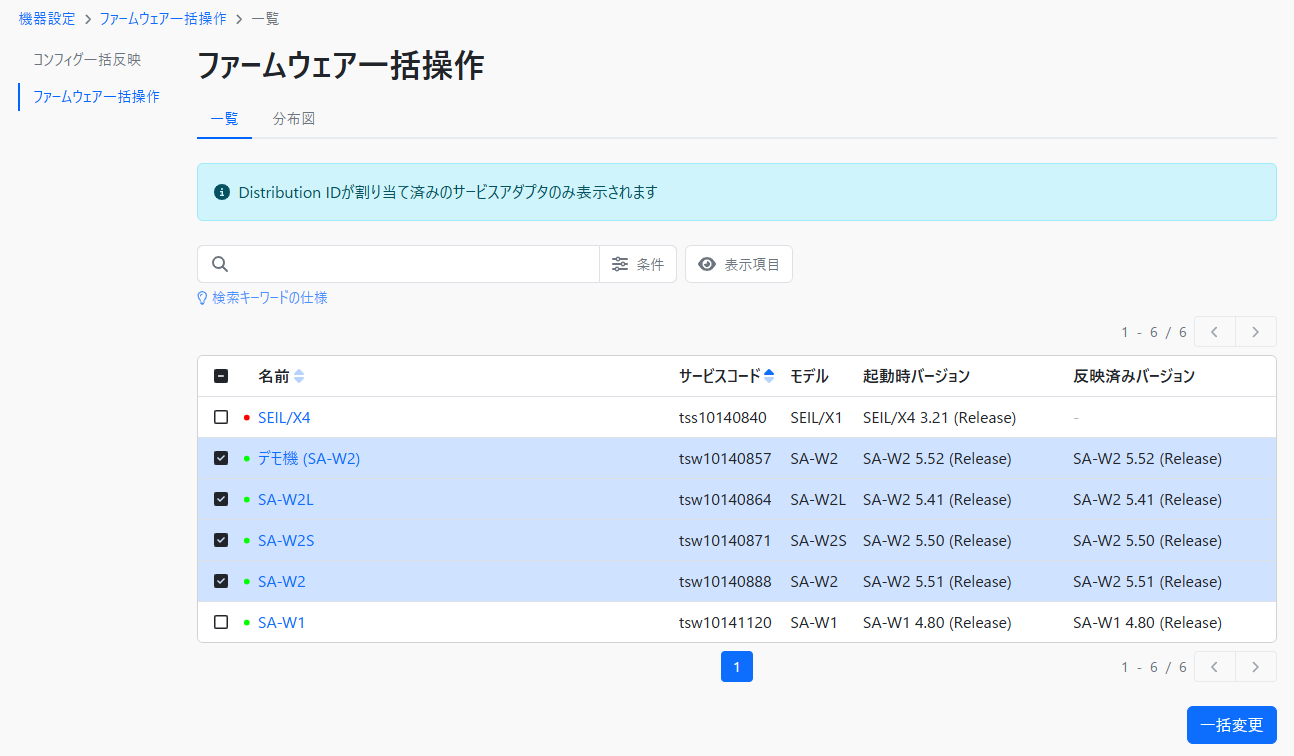Screen dimensions: 1294x756
Task: Click page number 1 button
Action: [737, 667]
